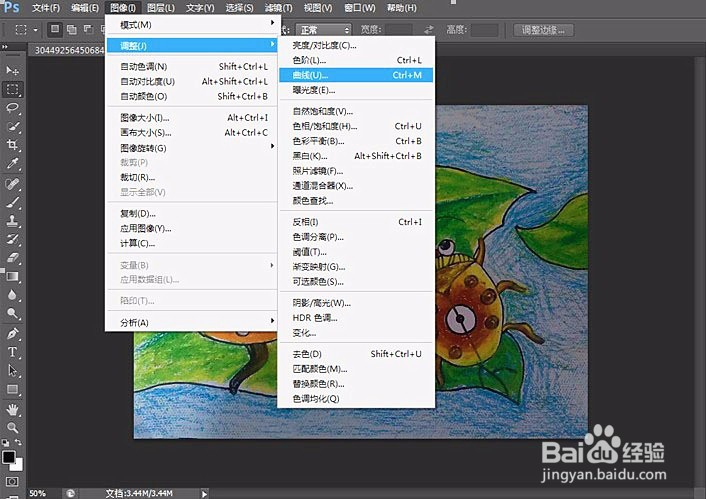
Task: Choose 图像大小(I)... command
Action: (x=193, y=118)
